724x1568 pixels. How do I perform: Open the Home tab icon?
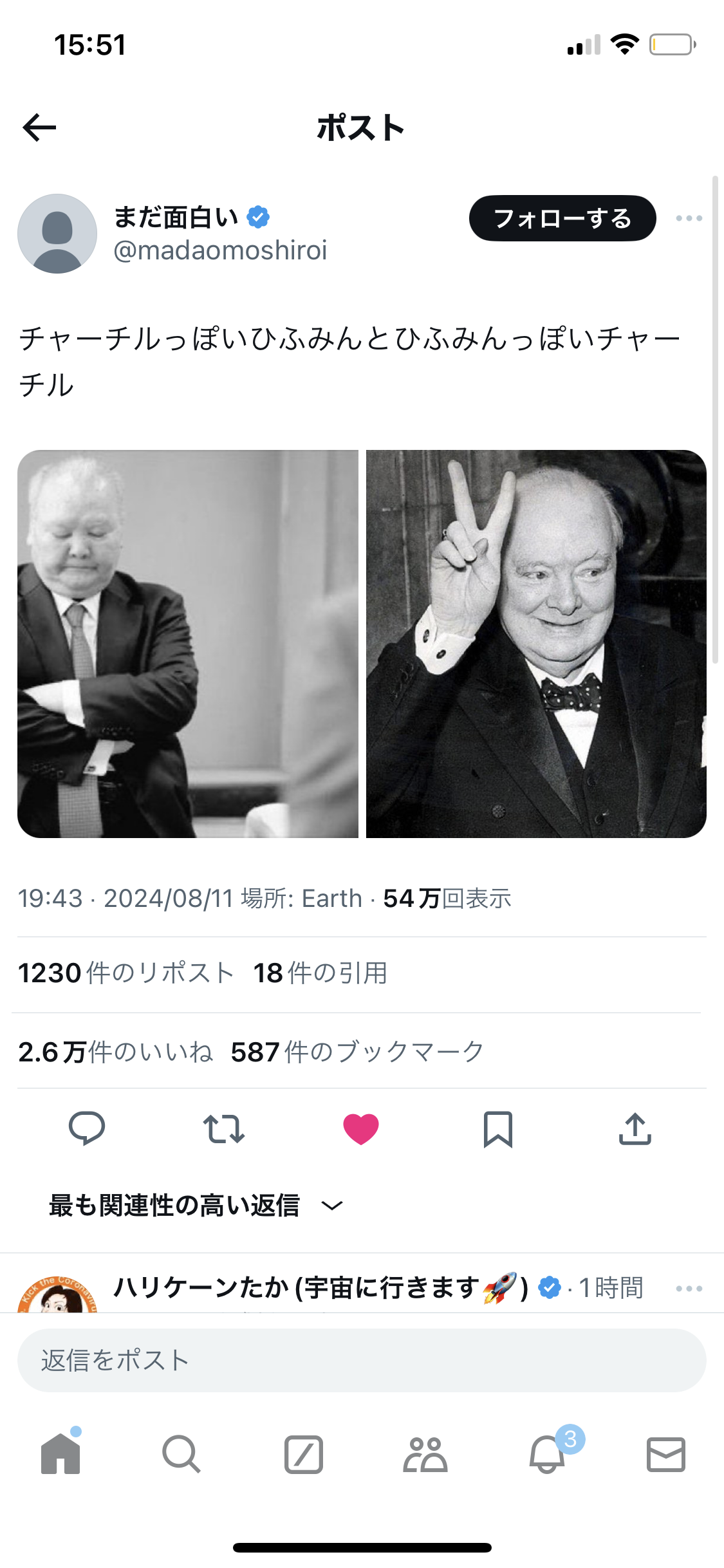[x=60, y=1453]
